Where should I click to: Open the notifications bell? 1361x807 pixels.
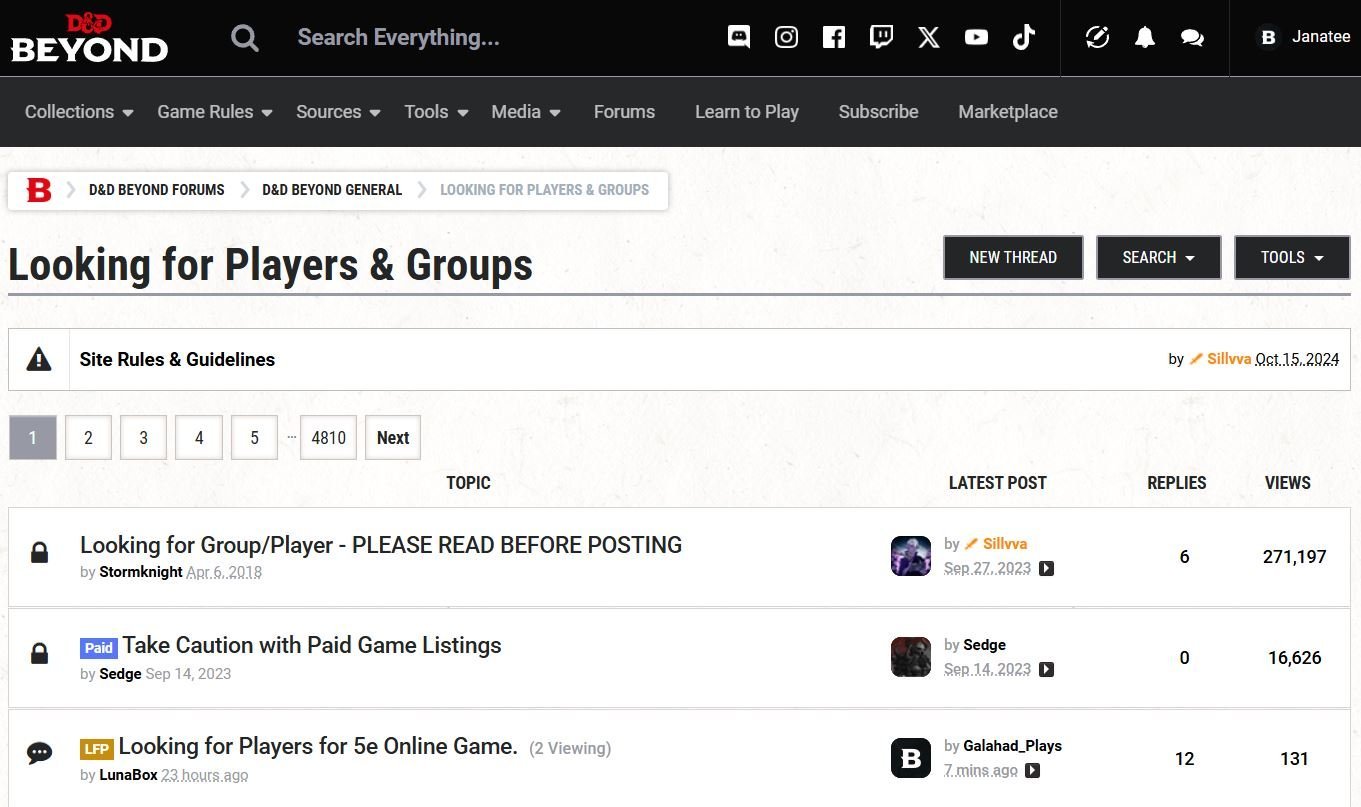coord(1145,38)
